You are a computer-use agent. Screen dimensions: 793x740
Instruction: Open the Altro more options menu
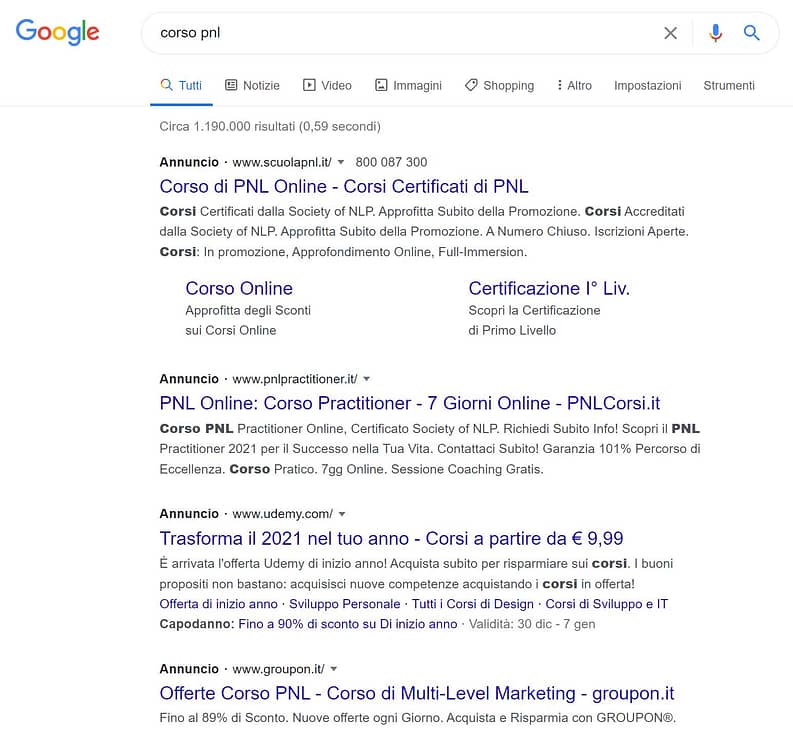574,85
